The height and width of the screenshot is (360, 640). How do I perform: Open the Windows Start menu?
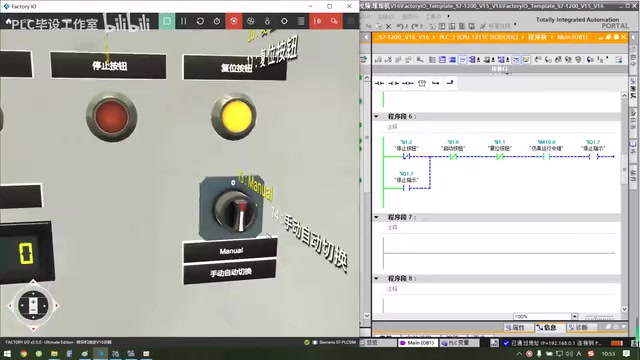click(x=7, y=353)
